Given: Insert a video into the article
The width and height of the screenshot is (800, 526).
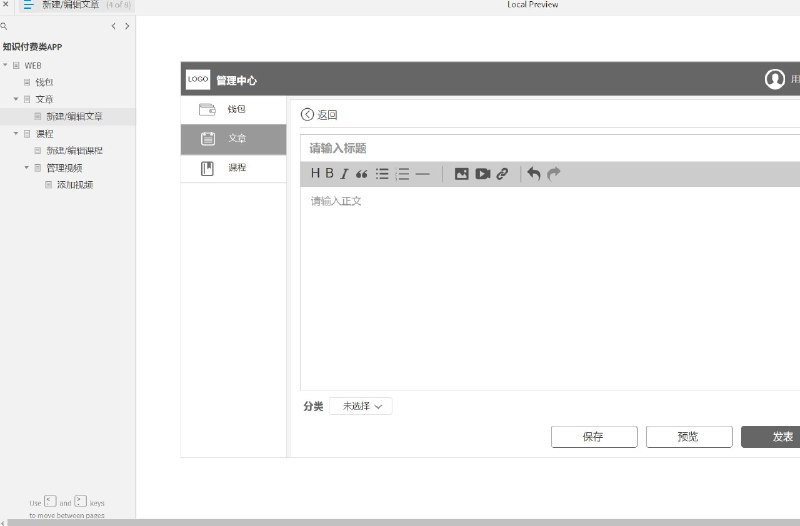Looking at the screenshot, I should pos(483,174).
